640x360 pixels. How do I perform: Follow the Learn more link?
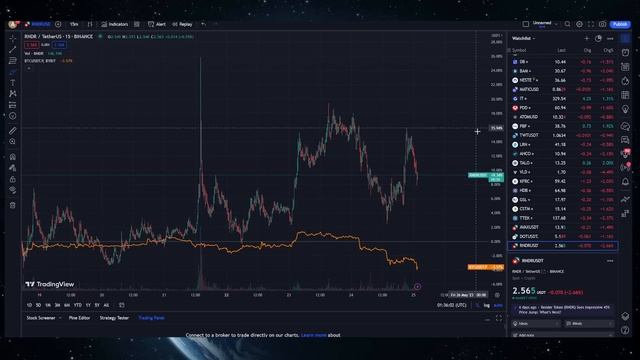pyautogui.click(x=313, y=335)
